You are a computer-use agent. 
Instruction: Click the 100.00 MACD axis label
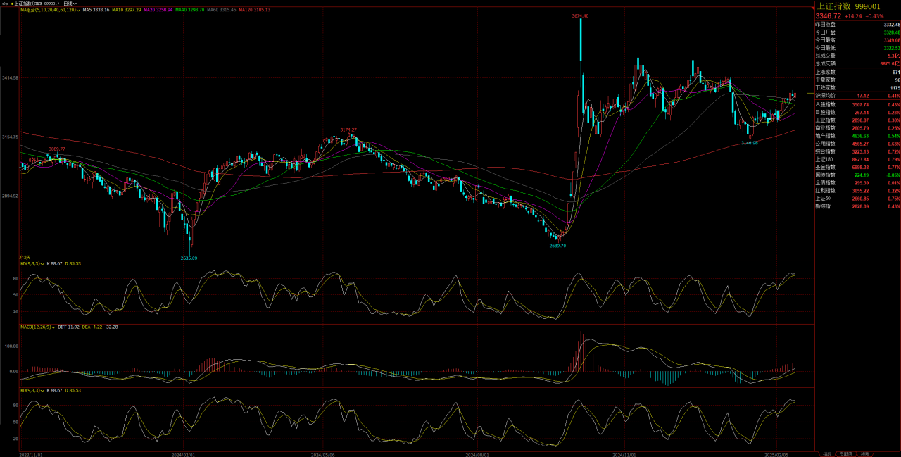pyautogui.click(x=12, y=346)
